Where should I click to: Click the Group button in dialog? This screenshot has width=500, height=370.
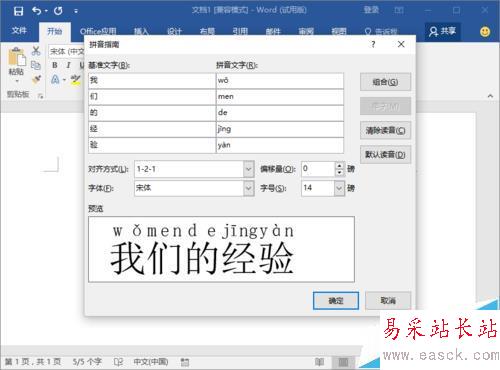coord(385,82)
